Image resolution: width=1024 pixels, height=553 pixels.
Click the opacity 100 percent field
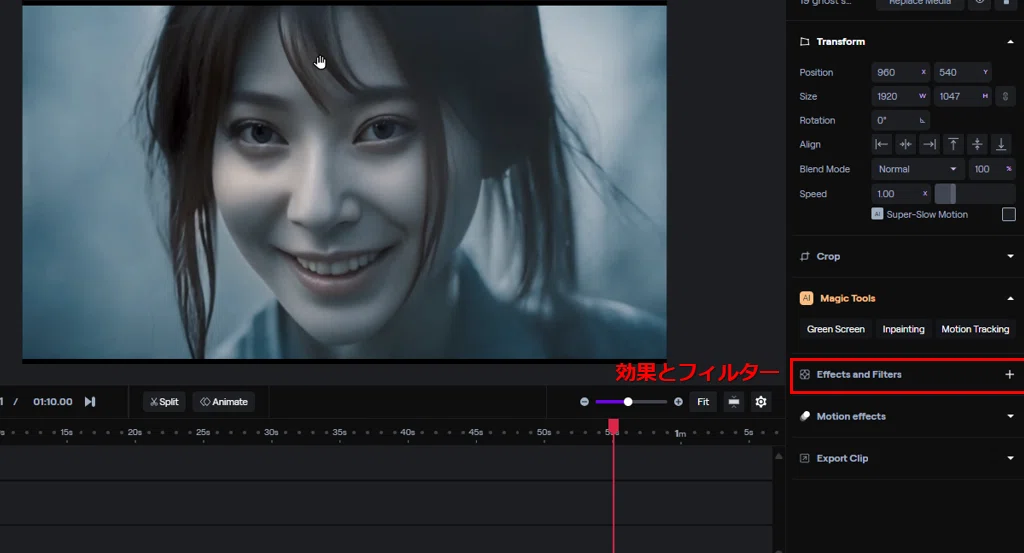(991, 169)
